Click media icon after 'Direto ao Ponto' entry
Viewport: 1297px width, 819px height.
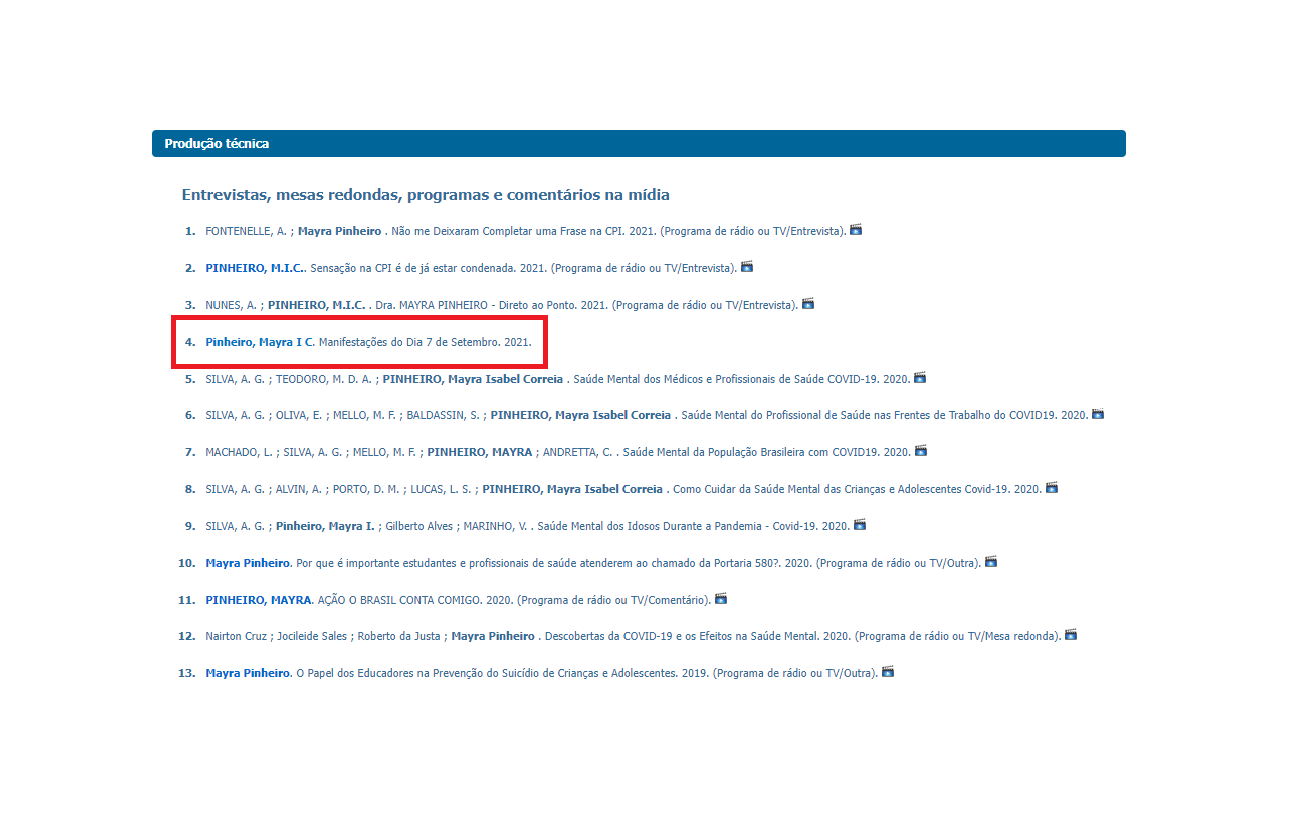pyautogui.click(x=808, y=304)
